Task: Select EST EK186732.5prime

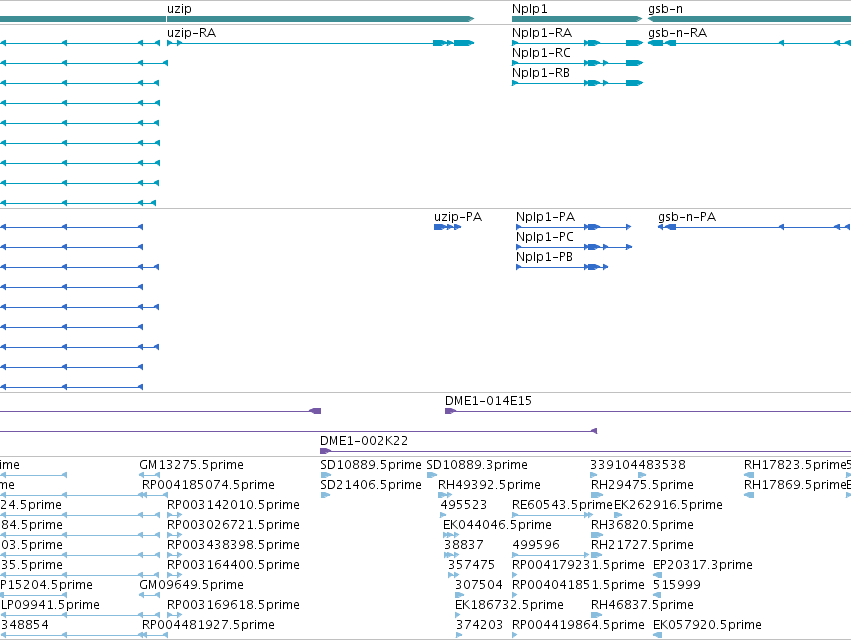Action: click(510, 605)
